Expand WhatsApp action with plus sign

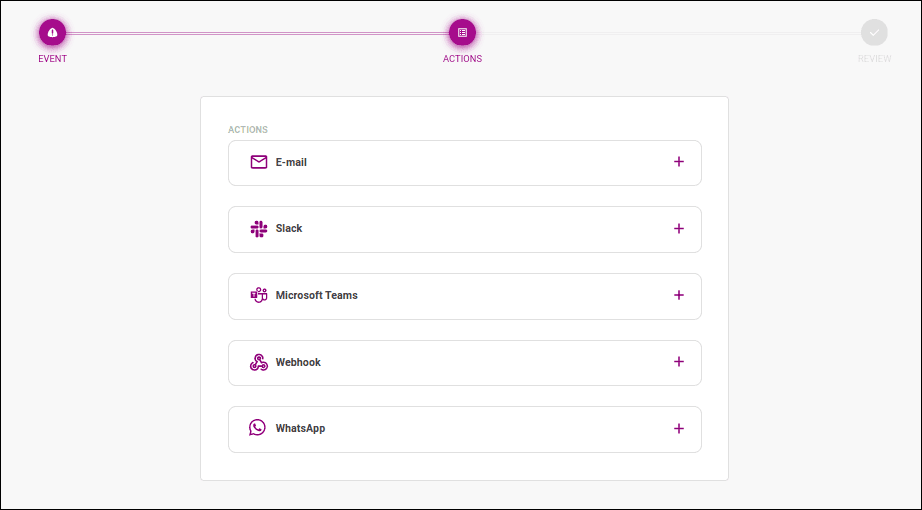(679, 429)
